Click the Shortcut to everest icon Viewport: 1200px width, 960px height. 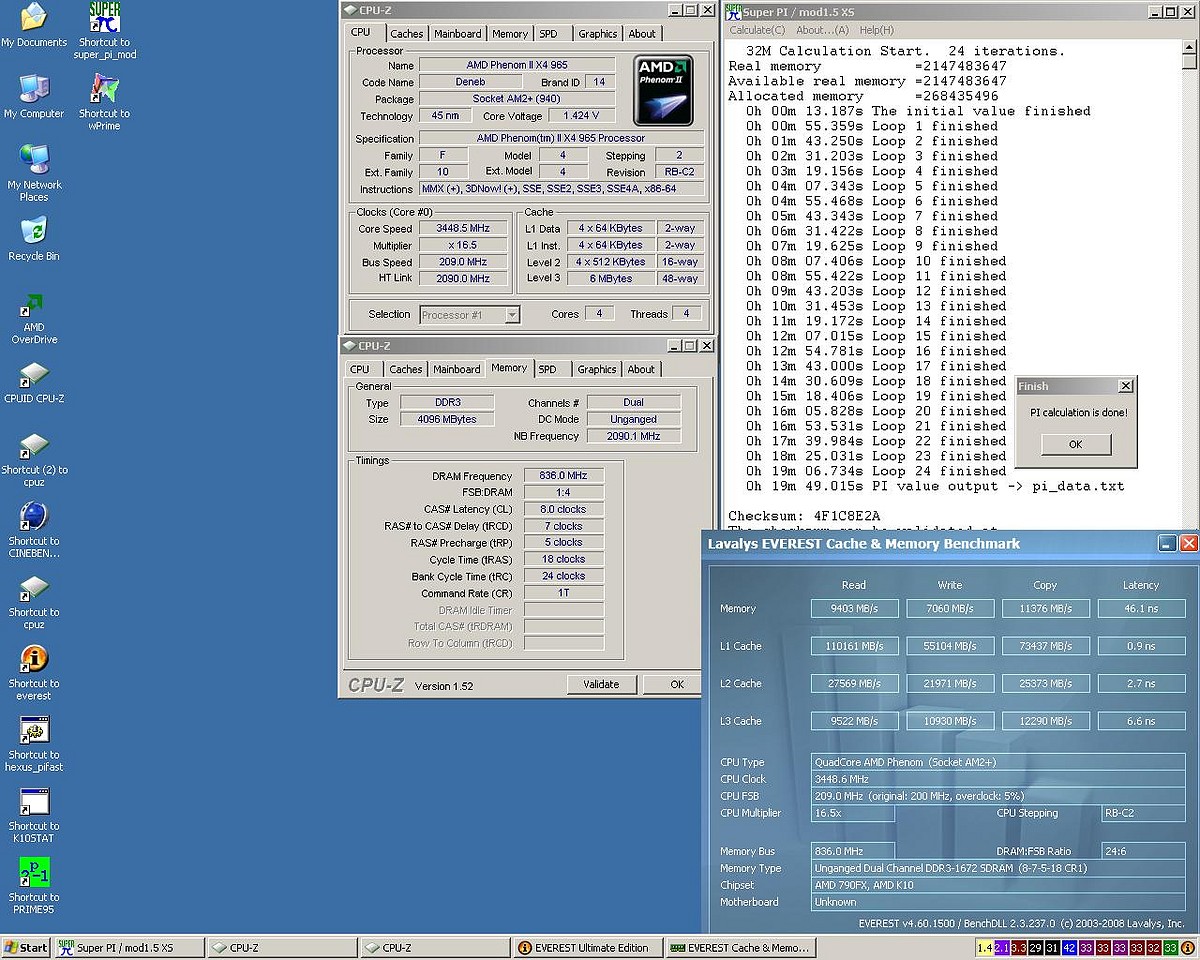[x=34, y=673]
